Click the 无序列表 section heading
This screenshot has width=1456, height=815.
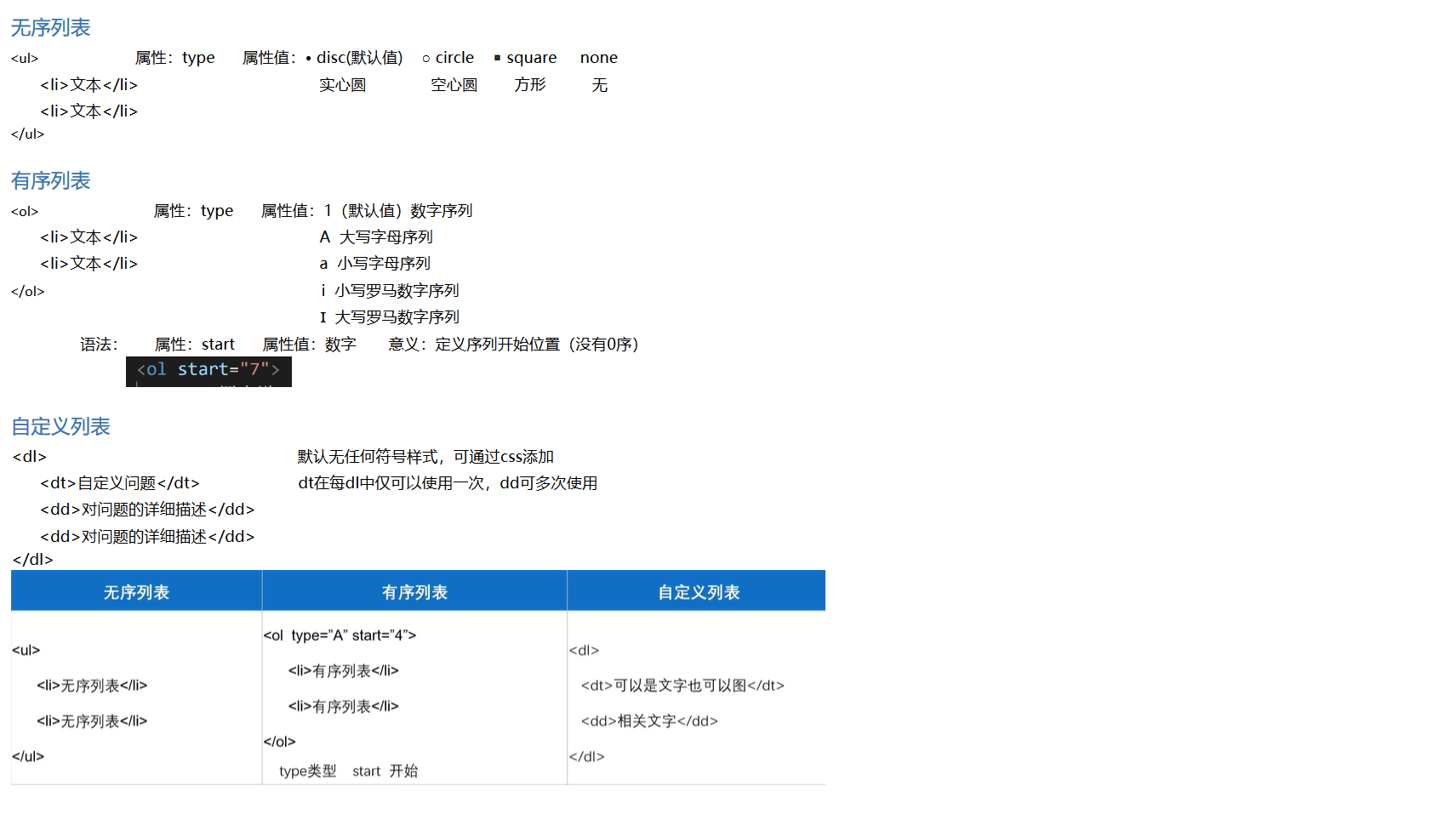click(x=50, y=27)
